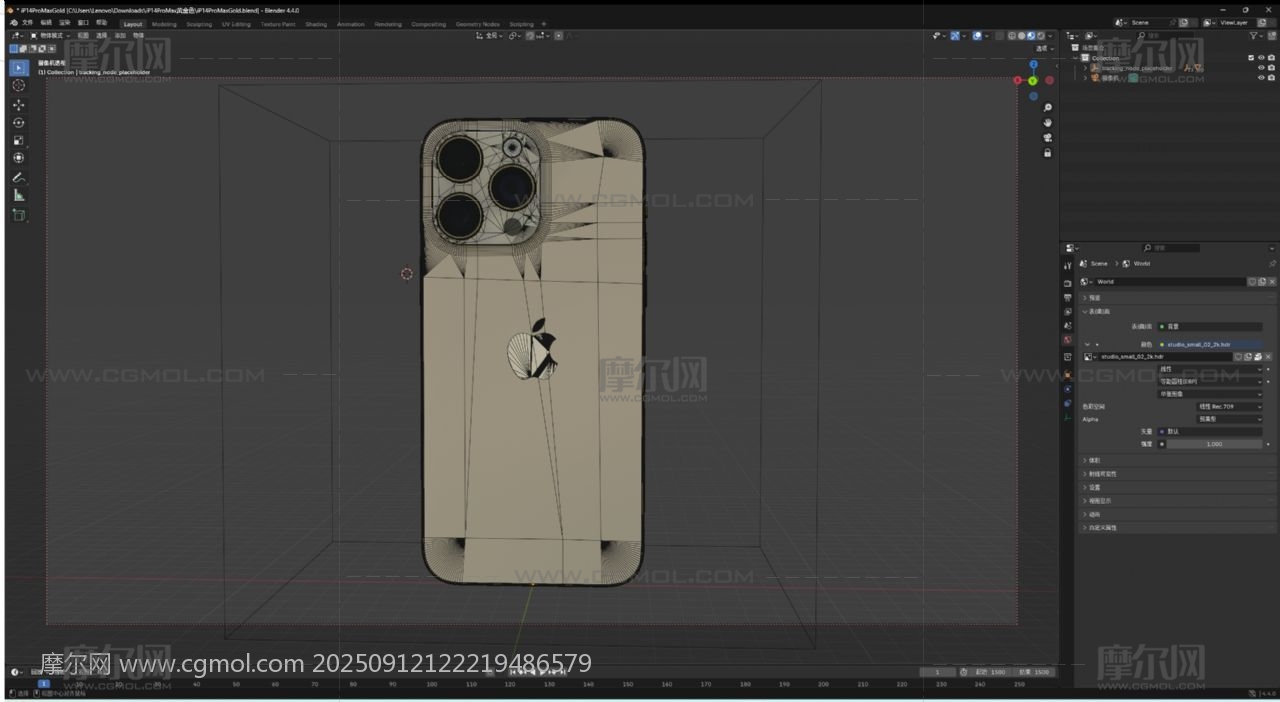
Task: Select the Move tool
Action: pos(19,105)
